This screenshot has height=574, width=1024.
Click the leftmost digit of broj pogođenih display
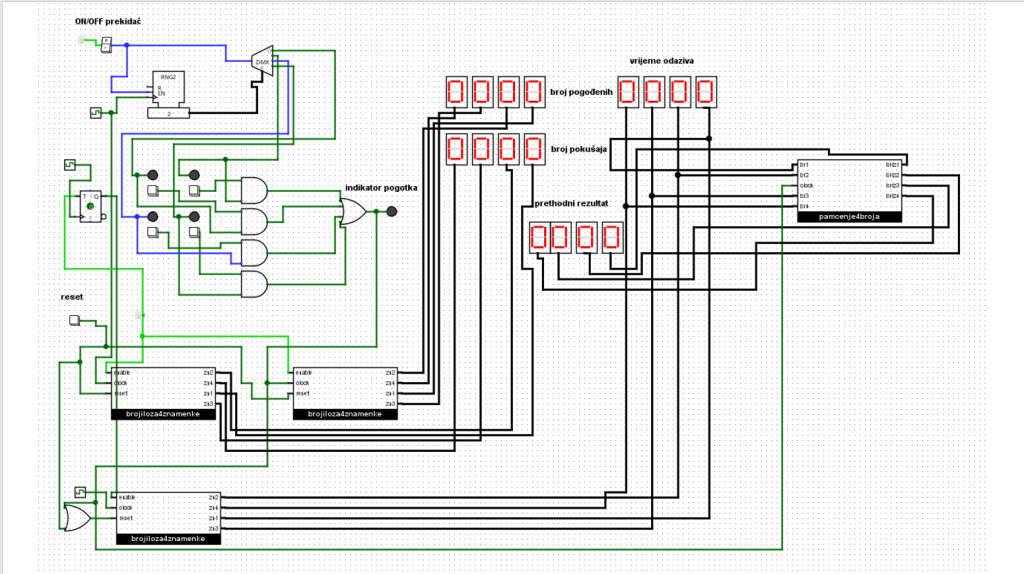pos(457,93)
